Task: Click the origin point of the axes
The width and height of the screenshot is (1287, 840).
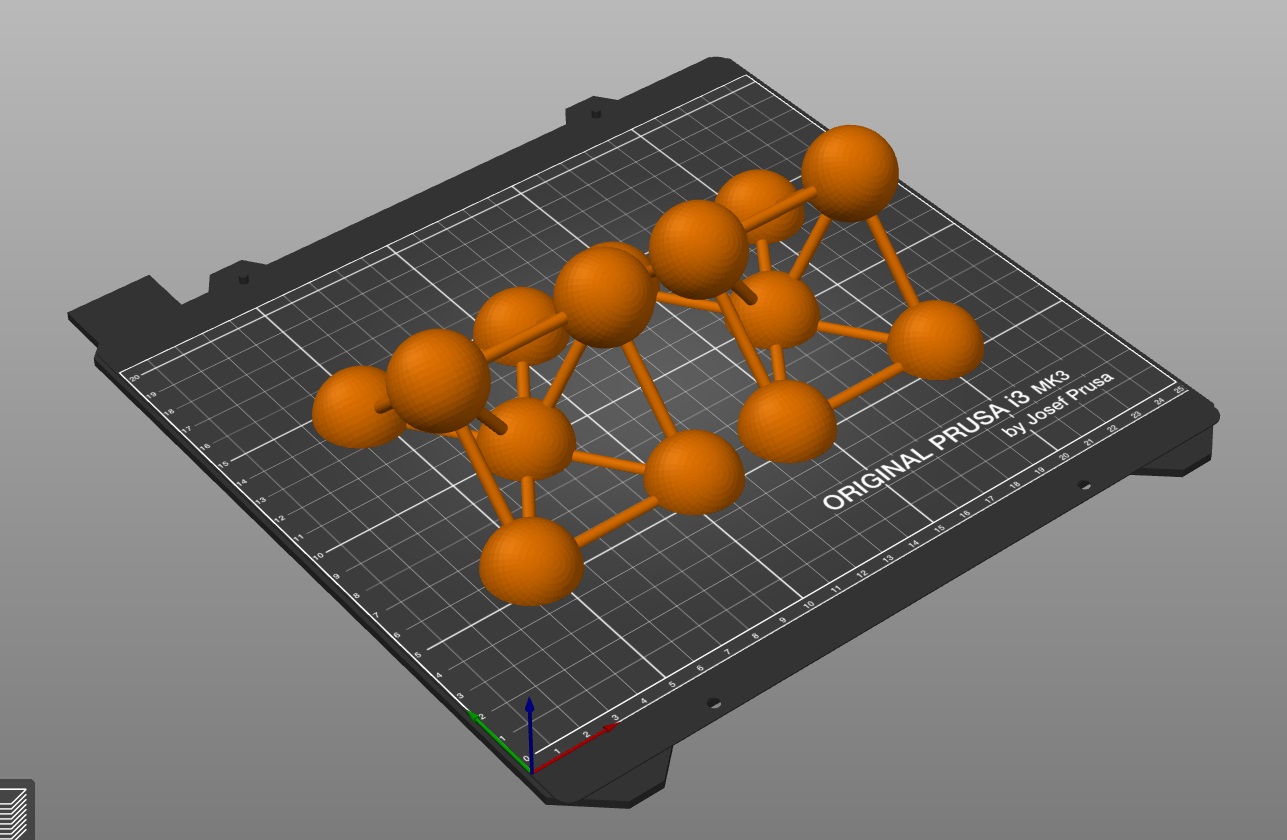Action: 532,772
